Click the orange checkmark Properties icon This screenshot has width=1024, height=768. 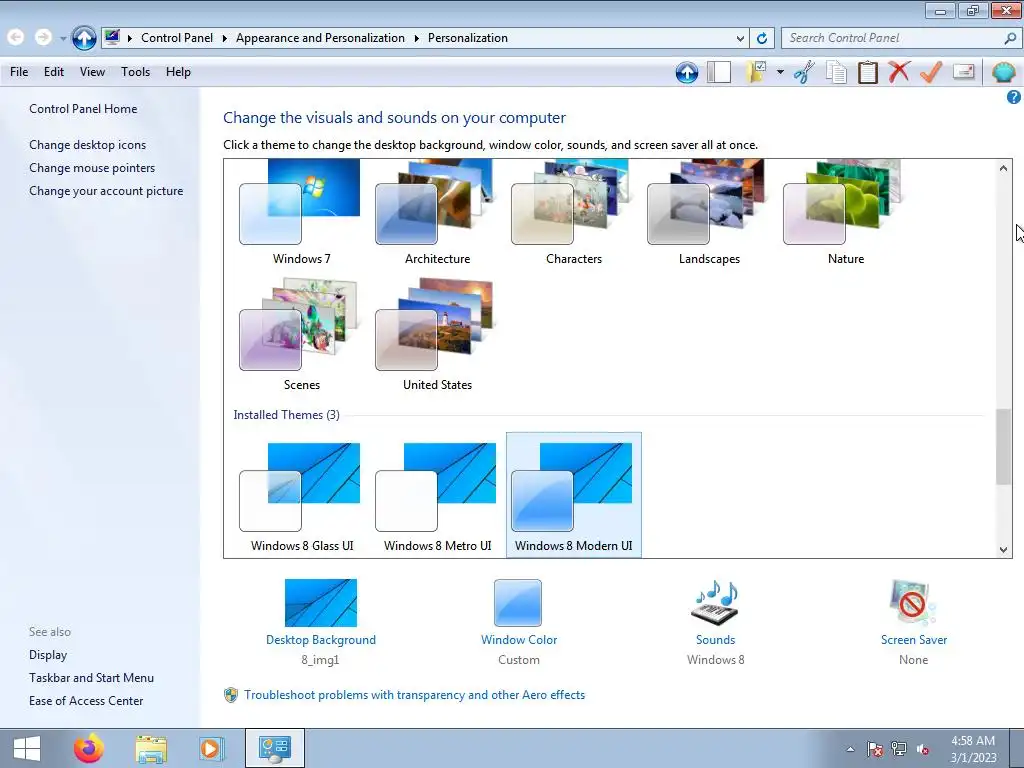(x=931, y=72)
